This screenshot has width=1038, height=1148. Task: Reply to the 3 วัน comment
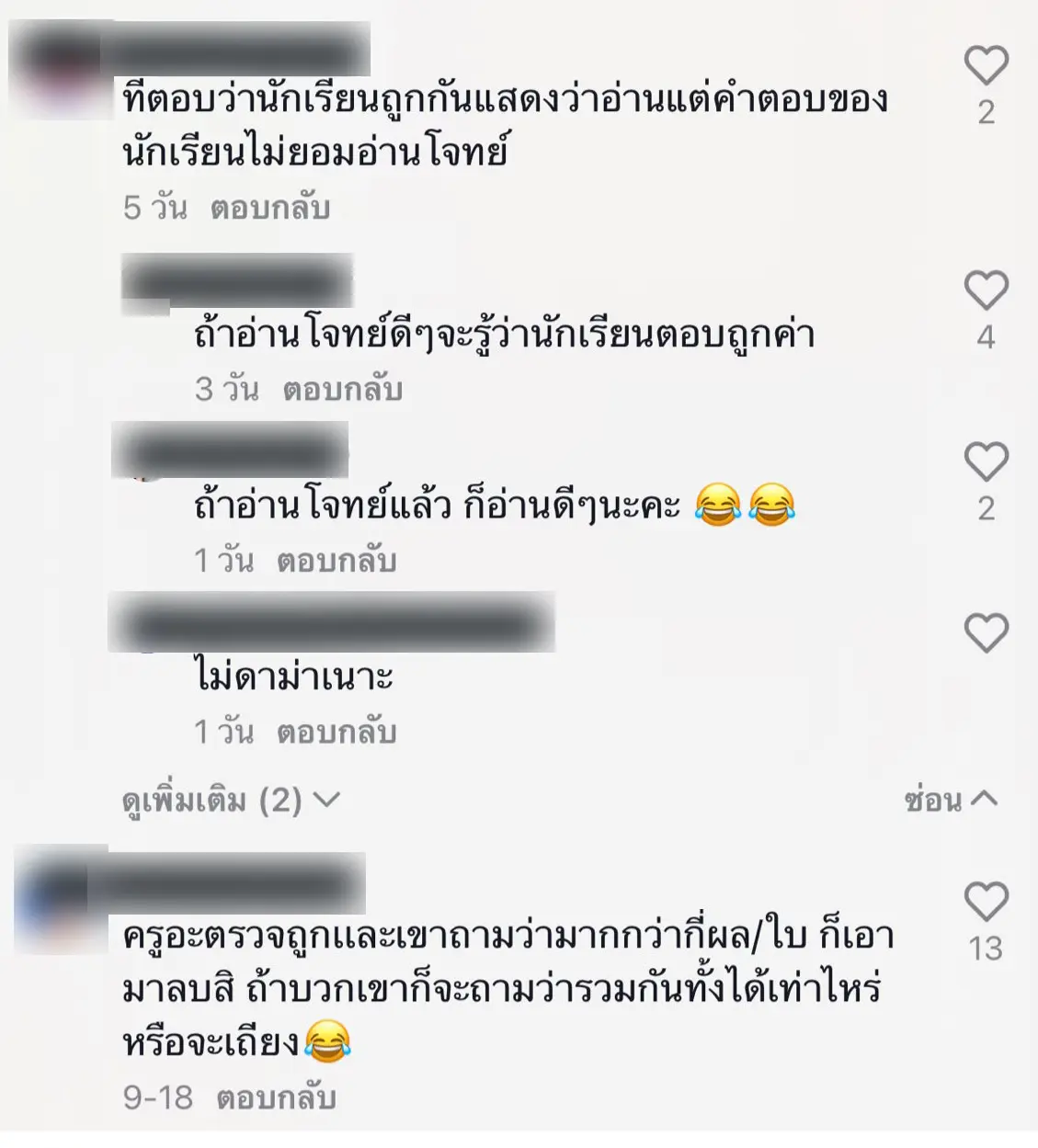click(x=342, y=389)
